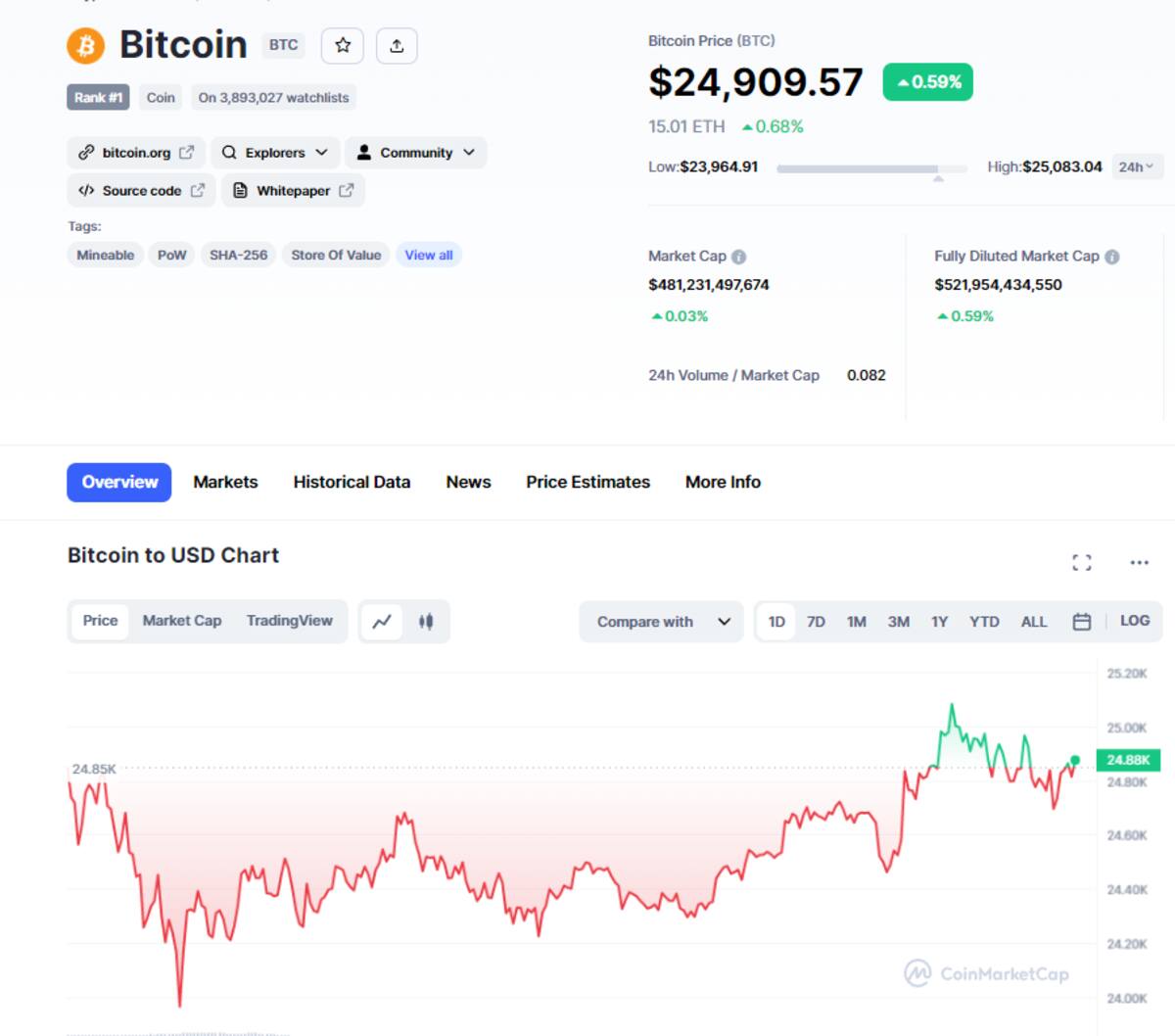
Task: Switch to the Markets tab
Action: (x=225, y=482)
